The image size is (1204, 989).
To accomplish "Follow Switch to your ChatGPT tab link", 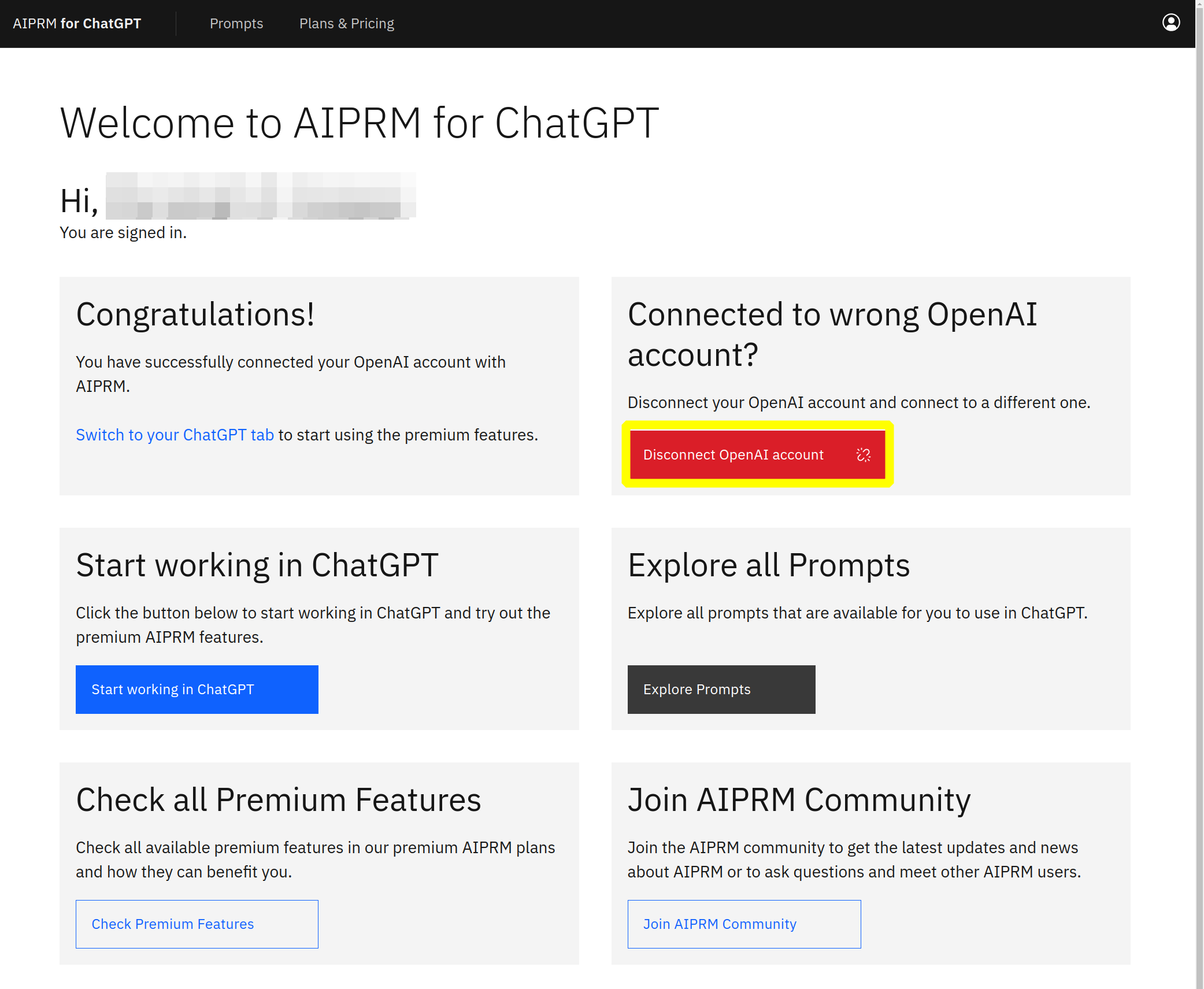I will pos(175,435).
